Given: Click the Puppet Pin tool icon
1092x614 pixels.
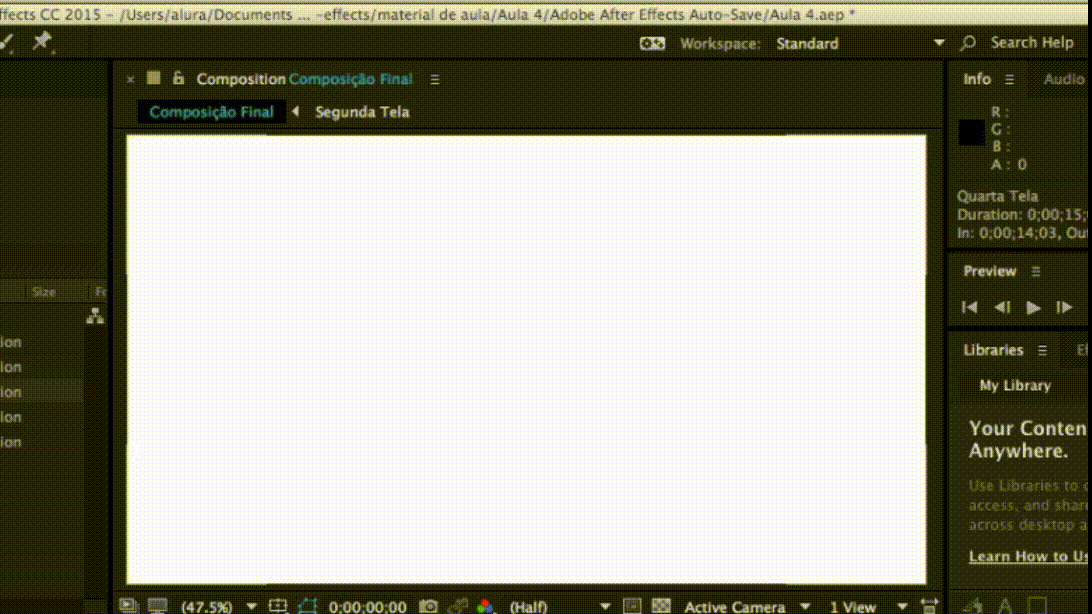Looking at the screenshot, I should pyautogui.click(x=42, y=41).
